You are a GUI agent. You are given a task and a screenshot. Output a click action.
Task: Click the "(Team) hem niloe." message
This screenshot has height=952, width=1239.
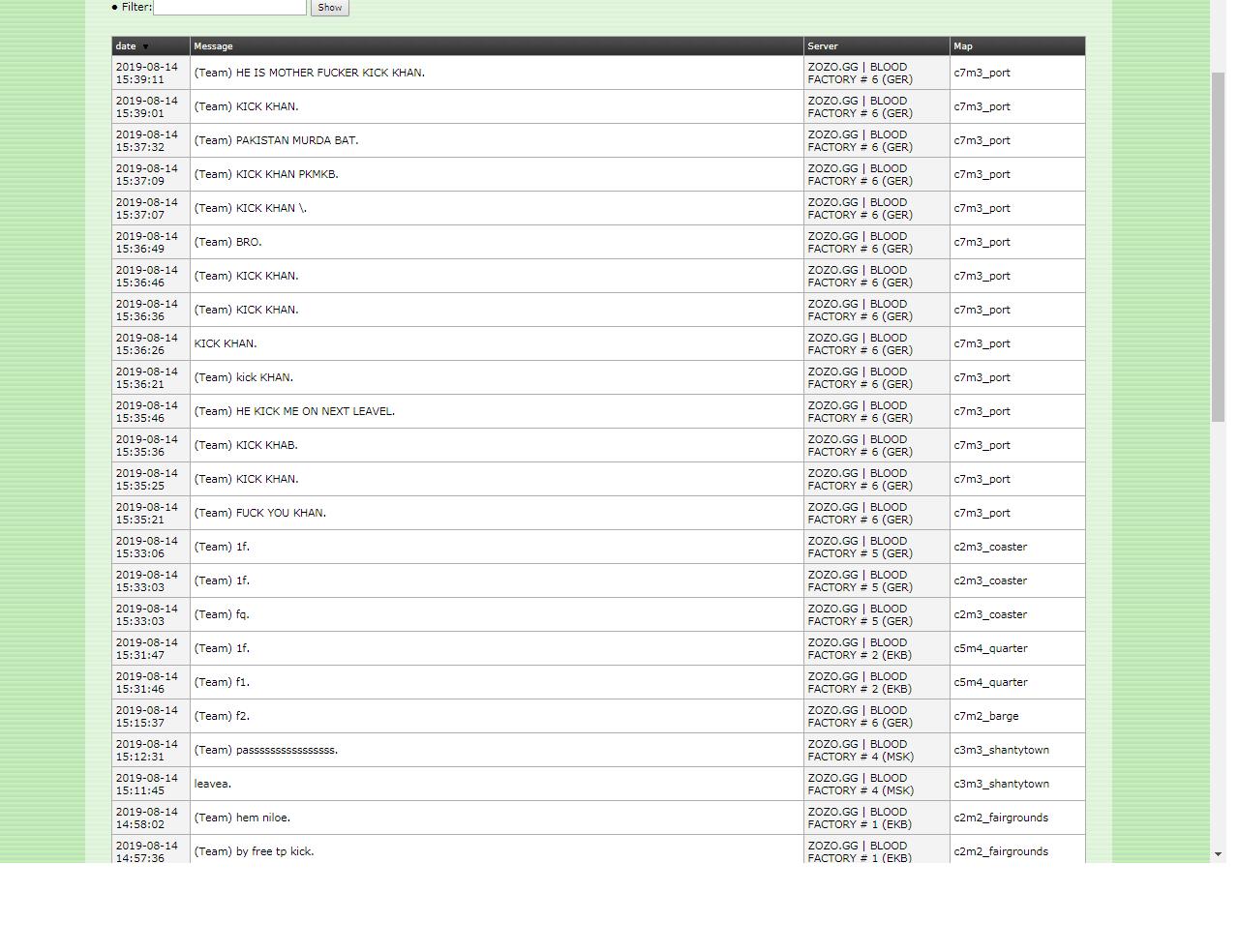(x=242, y=818)
